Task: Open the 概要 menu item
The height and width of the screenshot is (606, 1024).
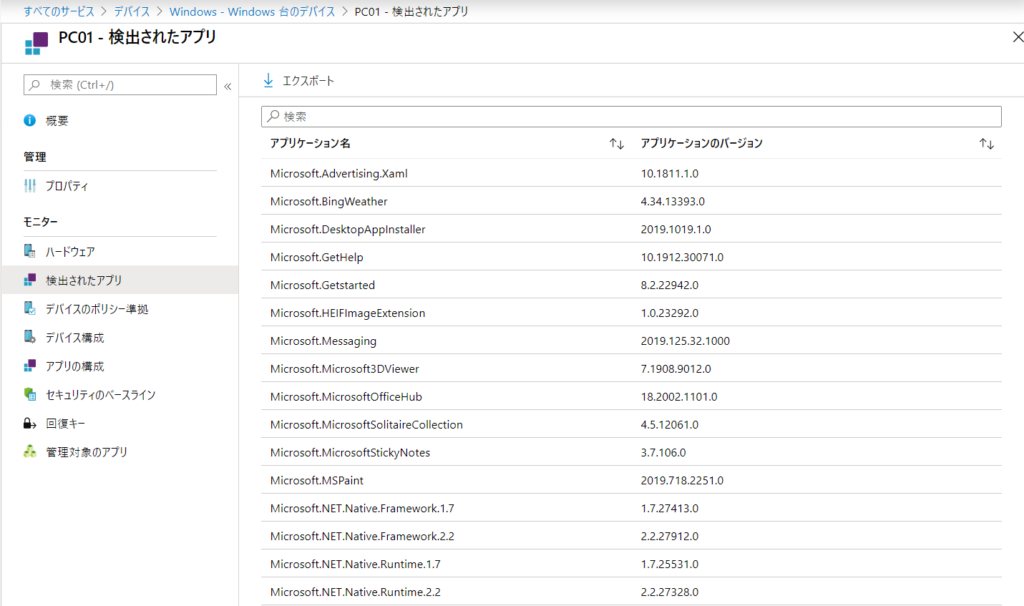Action: [120, 121]
